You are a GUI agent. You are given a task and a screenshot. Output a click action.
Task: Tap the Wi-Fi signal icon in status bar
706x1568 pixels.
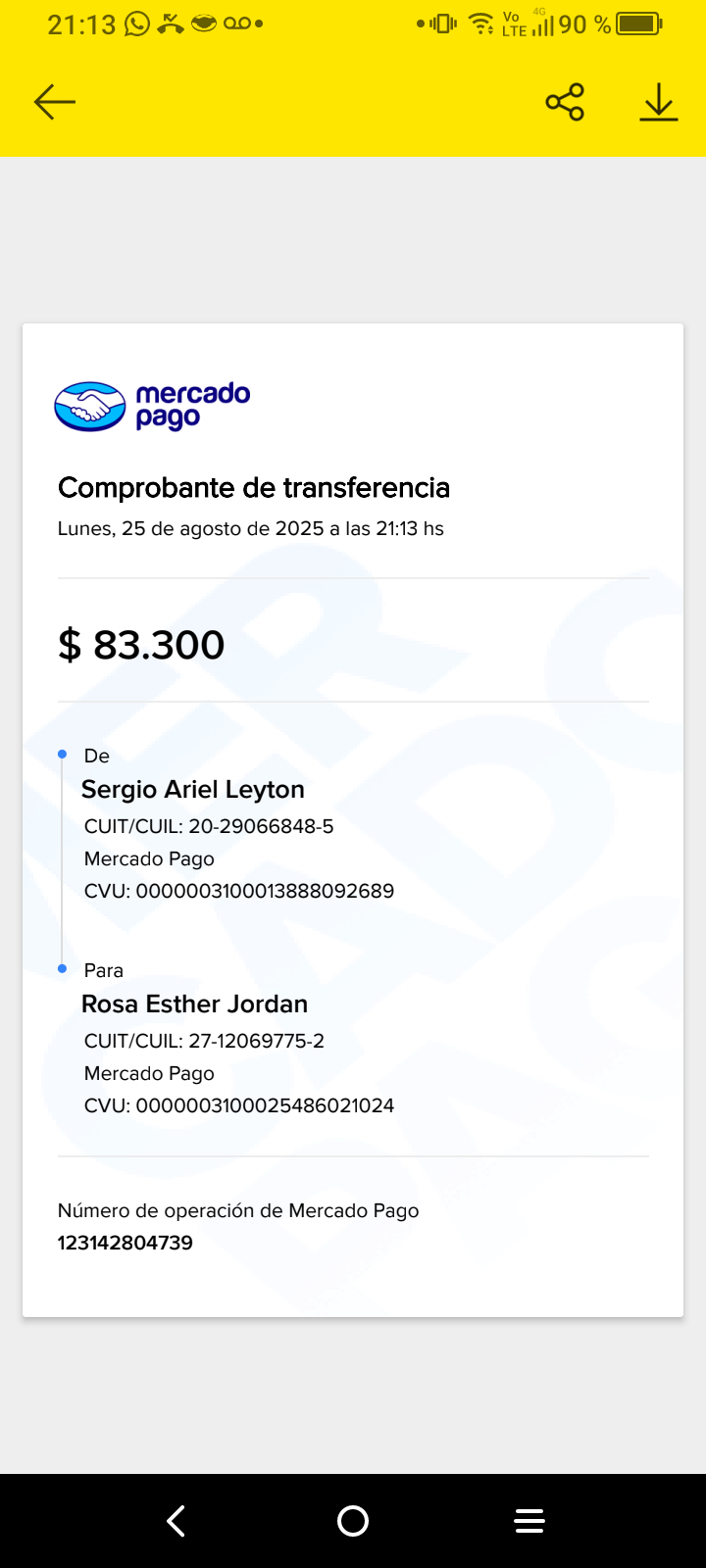point(480,24)
